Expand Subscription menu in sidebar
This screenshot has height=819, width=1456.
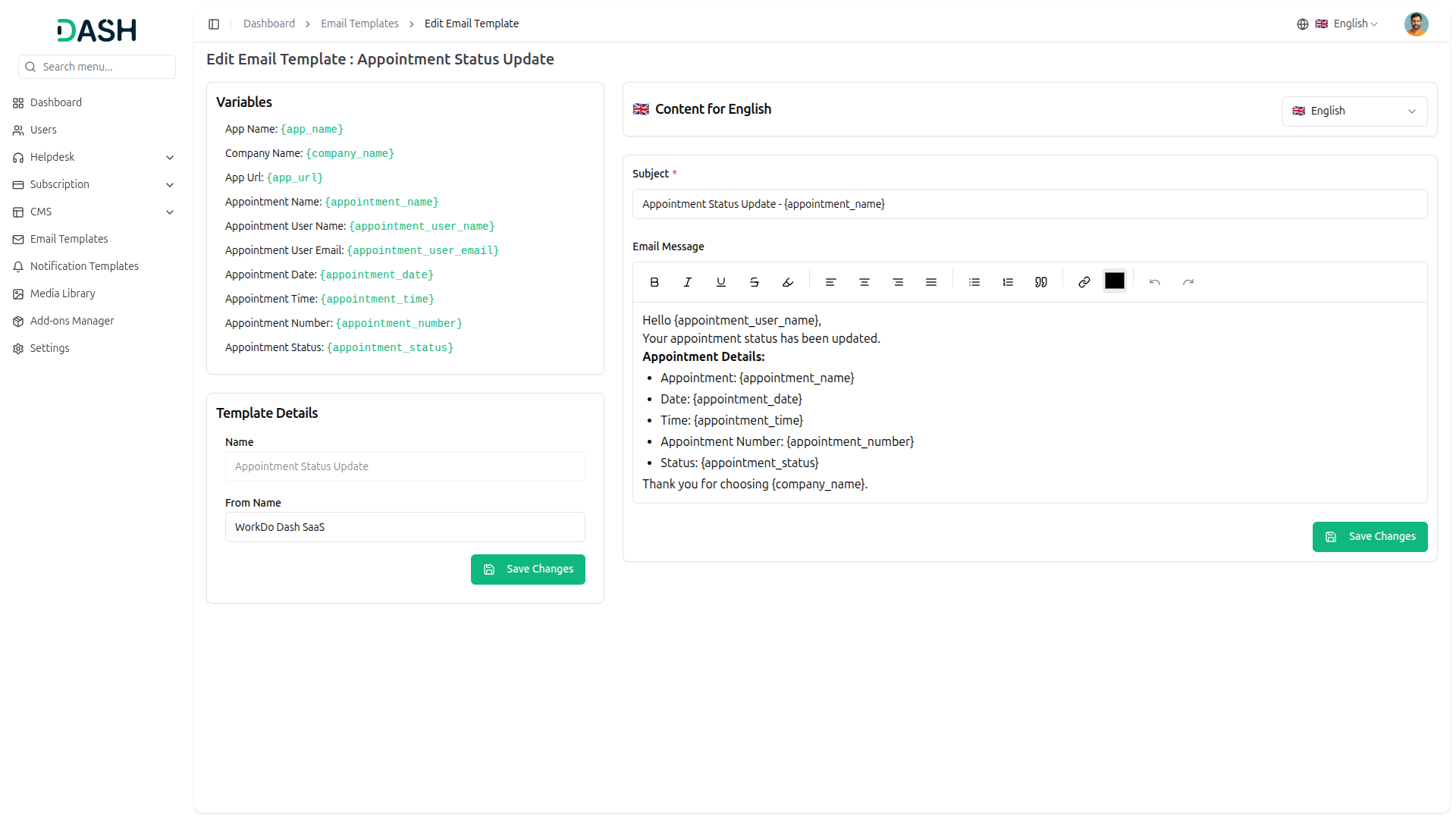point(94,184)
